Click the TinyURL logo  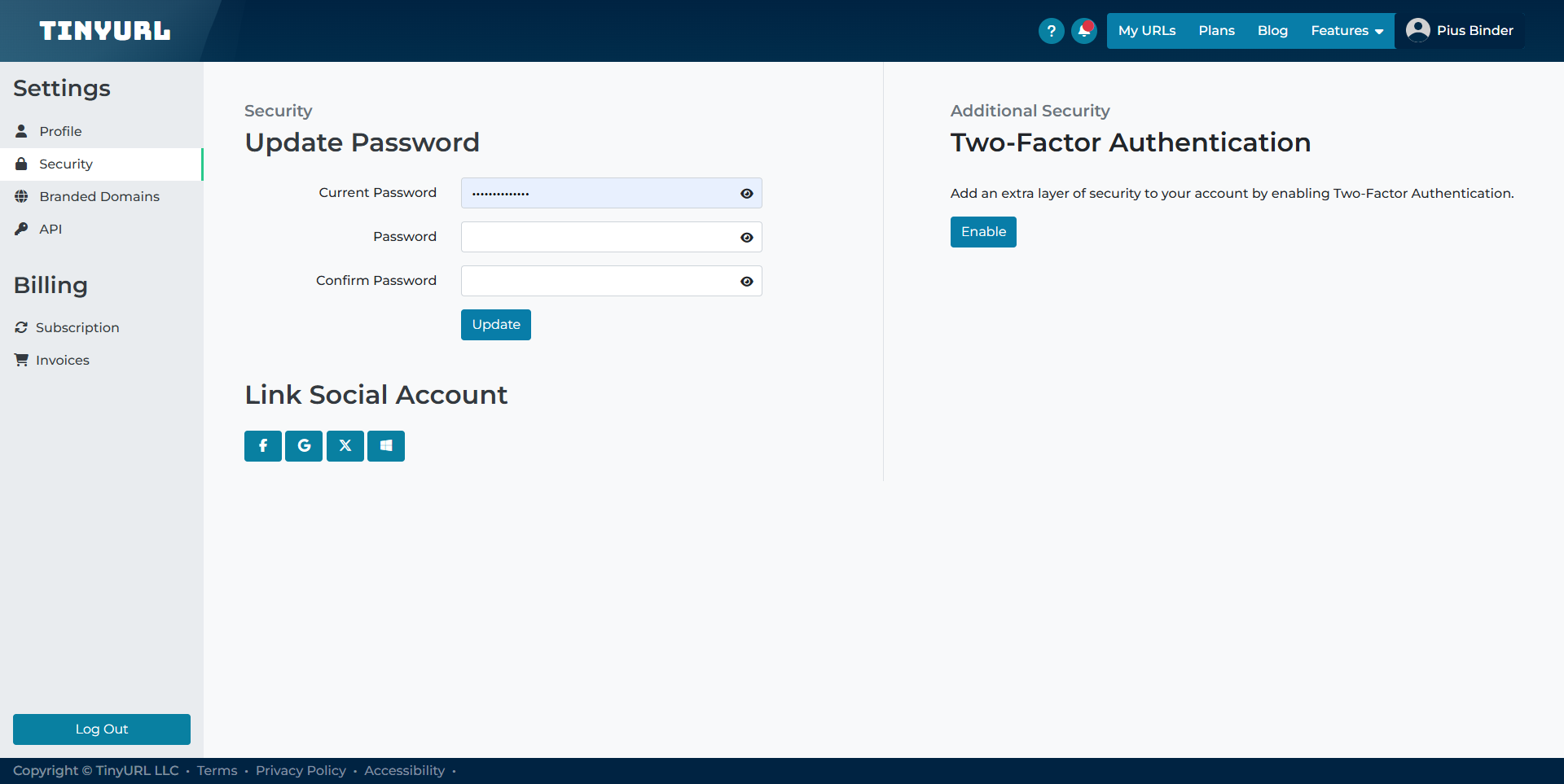pyautogui.click(x=105, y=31)
